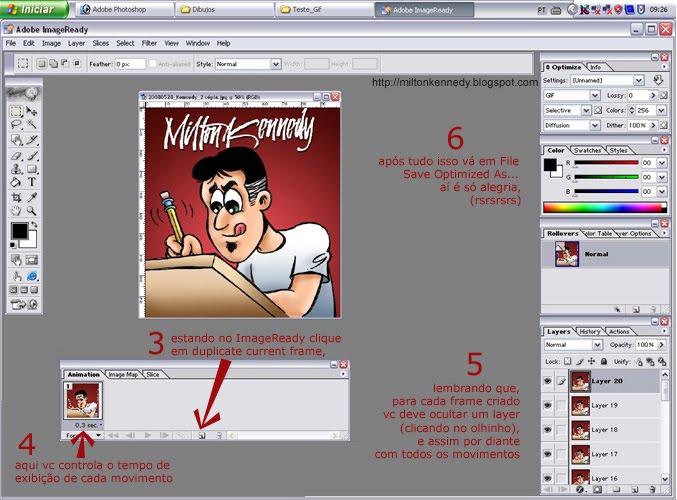Delete layer using Layers trash icon
The height and width of the screenshot is (500, 677).
pos(653,490)
